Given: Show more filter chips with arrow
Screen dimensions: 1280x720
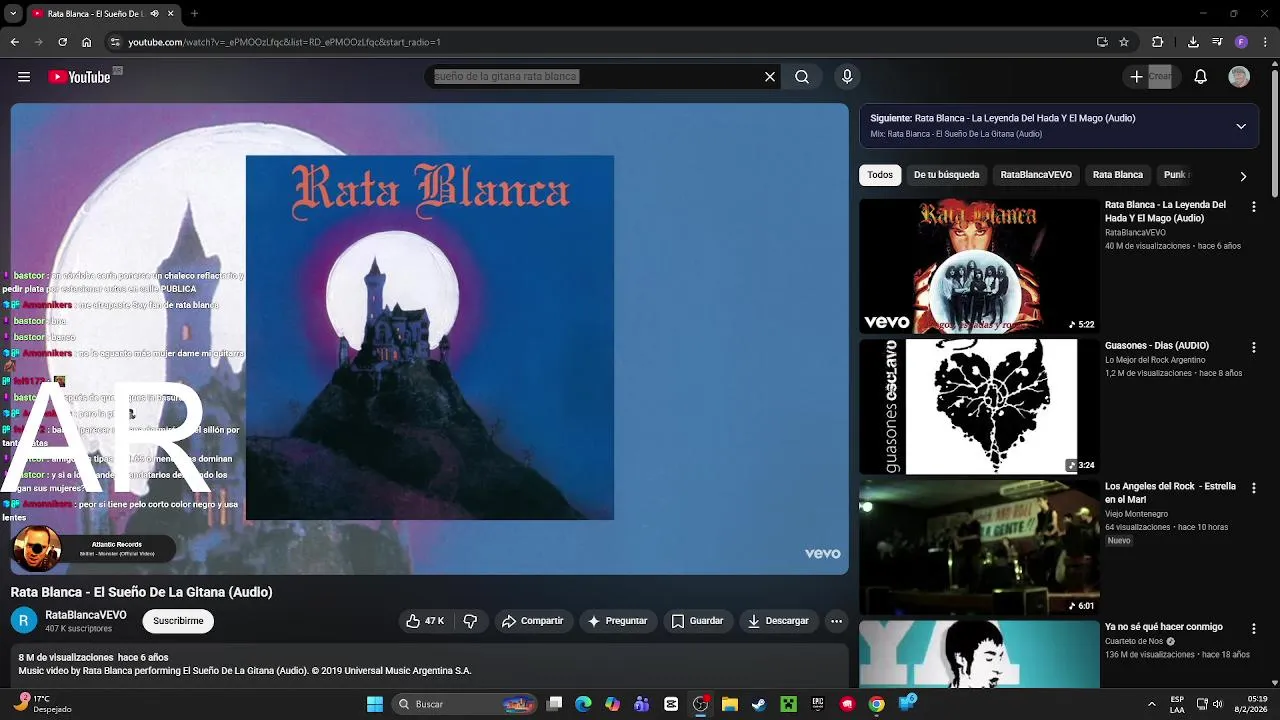Looking at the screenshot, I should tap(1243, 176).
